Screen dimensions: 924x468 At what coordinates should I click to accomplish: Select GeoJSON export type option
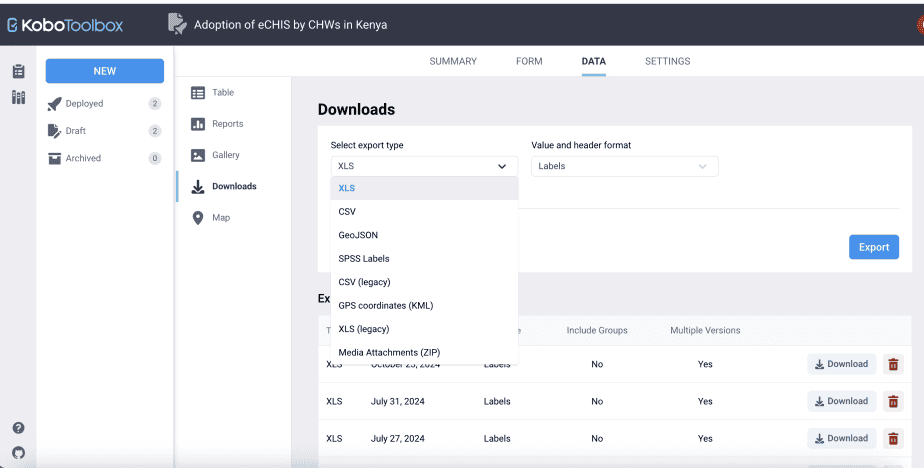click(x=358, y=235)
